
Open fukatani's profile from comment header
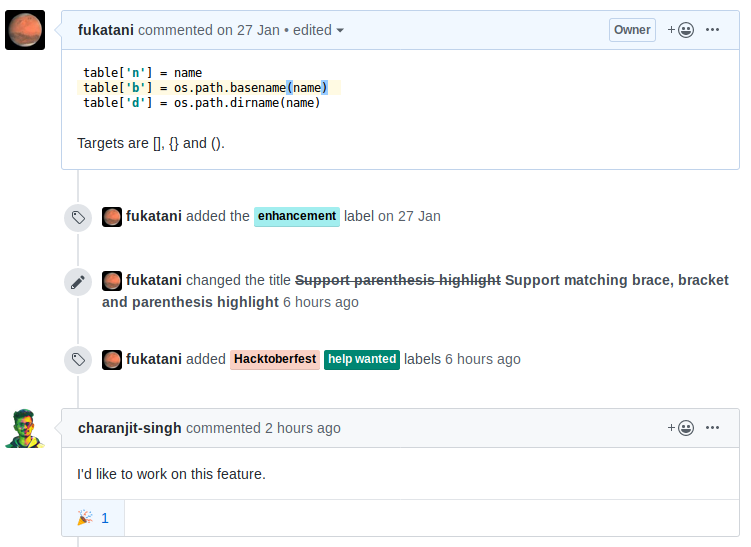[x=106, y=30]
